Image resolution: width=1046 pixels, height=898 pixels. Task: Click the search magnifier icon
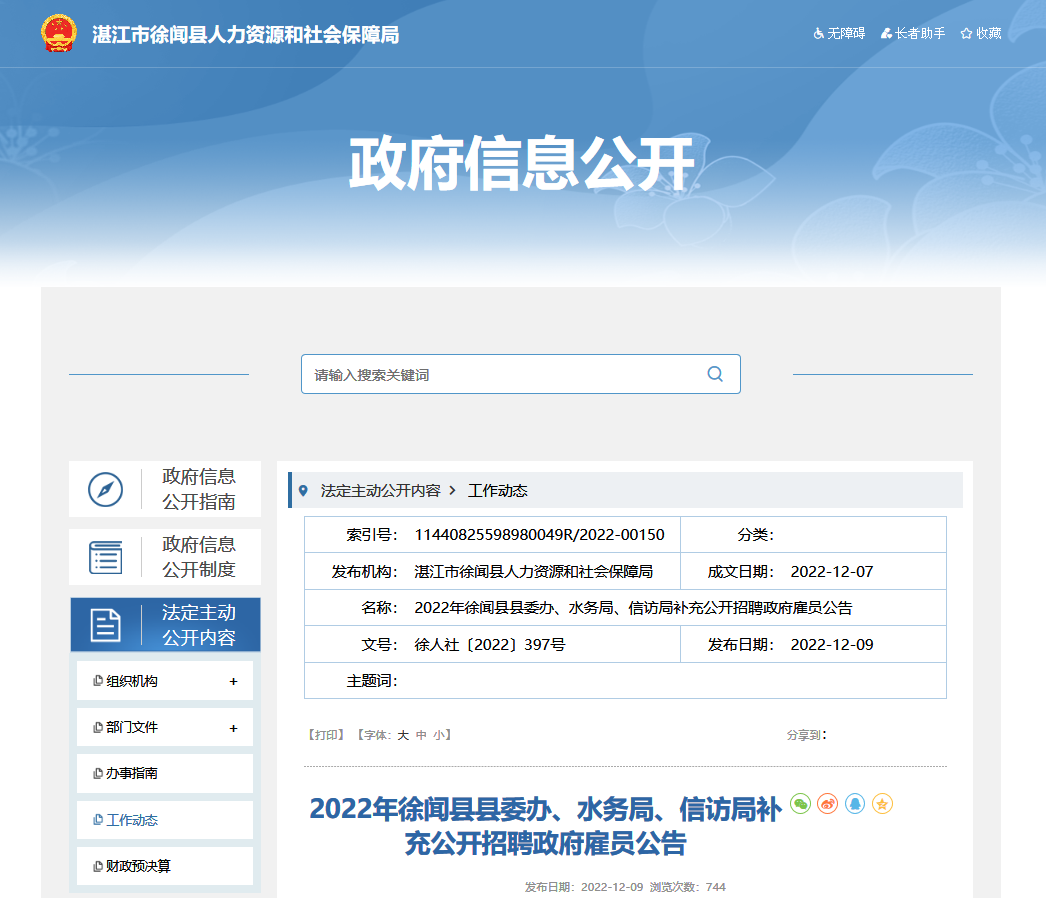[715, 374]
